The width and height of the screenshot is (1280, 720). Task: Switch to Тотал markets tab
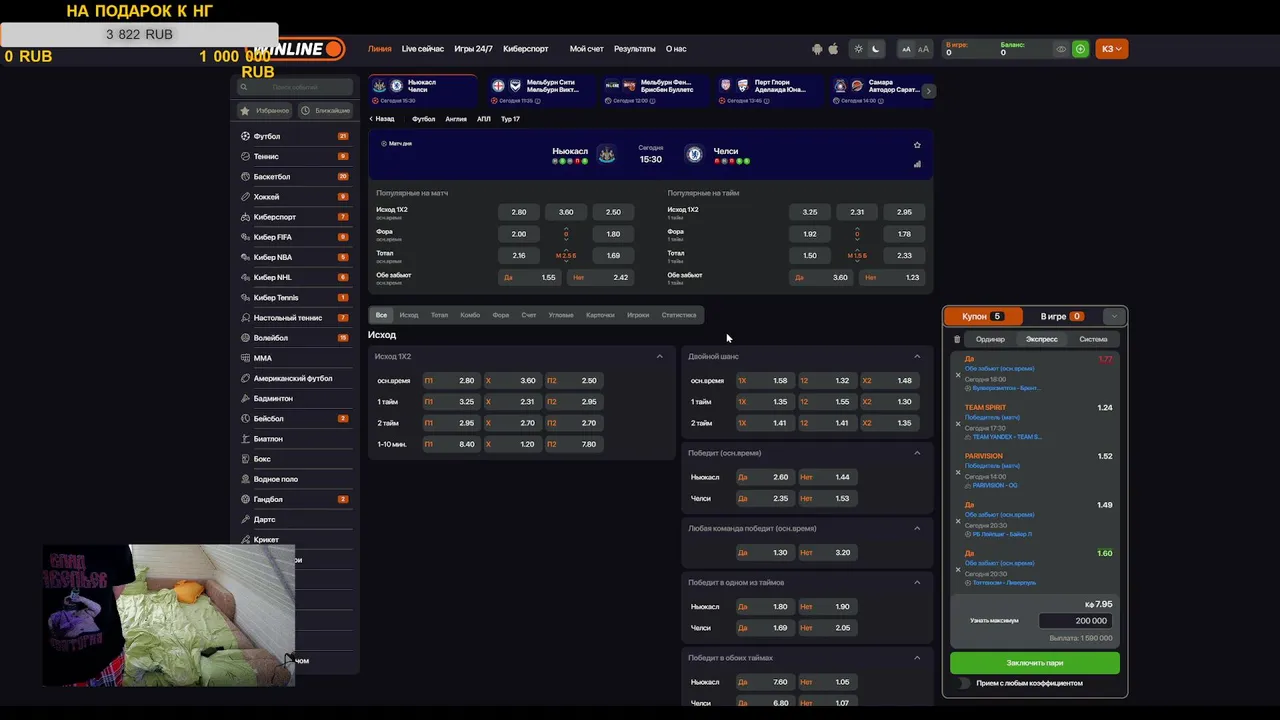click(439, 315)
